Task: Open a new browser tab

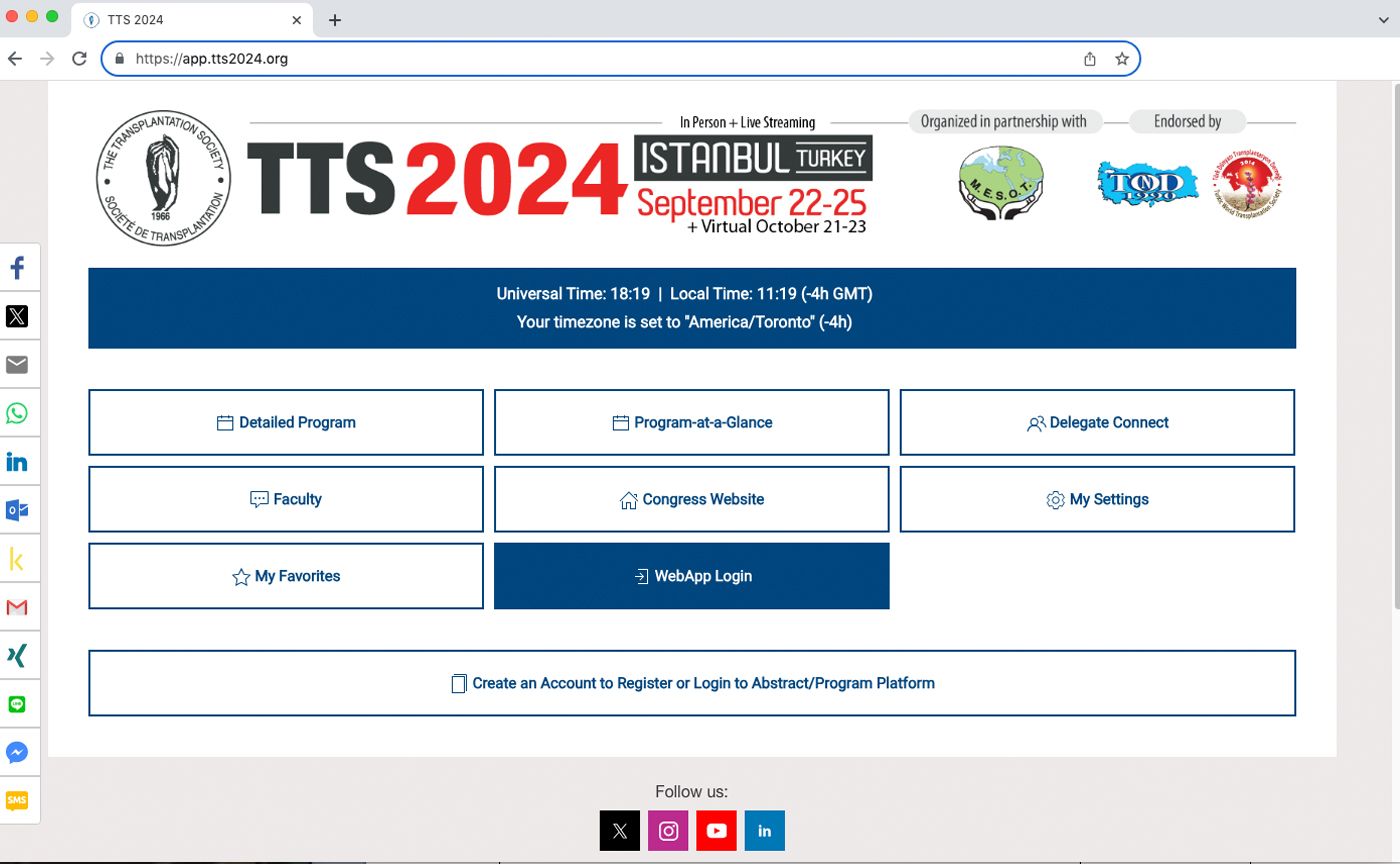Action: click(x=335, y=20)
